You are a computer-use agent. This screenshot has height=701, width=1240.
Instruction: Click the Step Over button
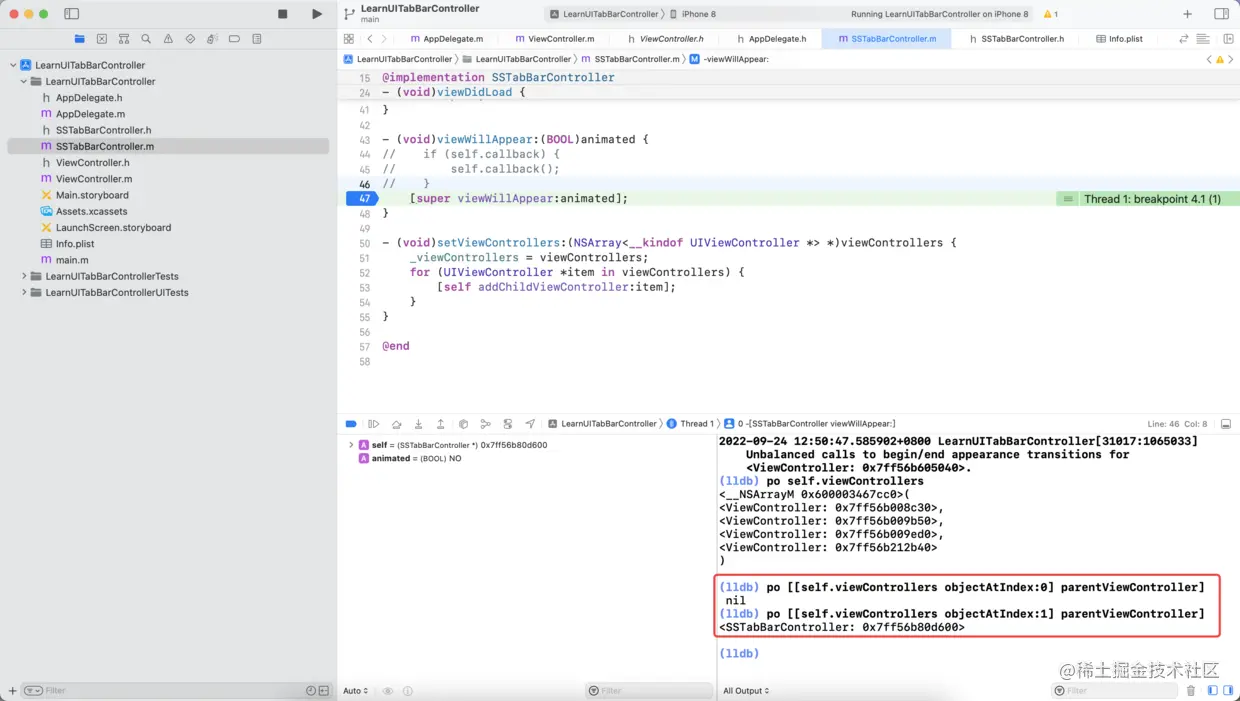click(396, 424)
